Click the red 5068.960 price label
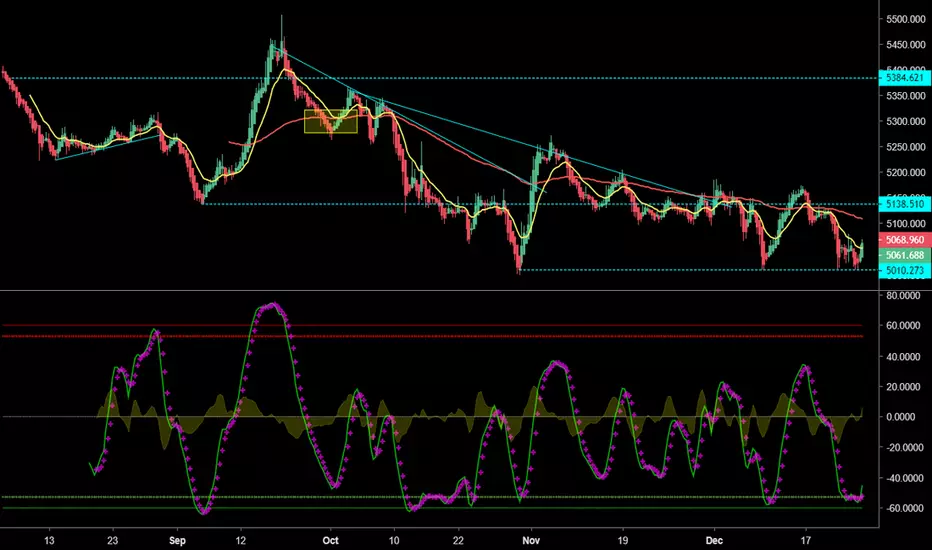Viewport: 932px width, 550px height. tap(904, 240)
